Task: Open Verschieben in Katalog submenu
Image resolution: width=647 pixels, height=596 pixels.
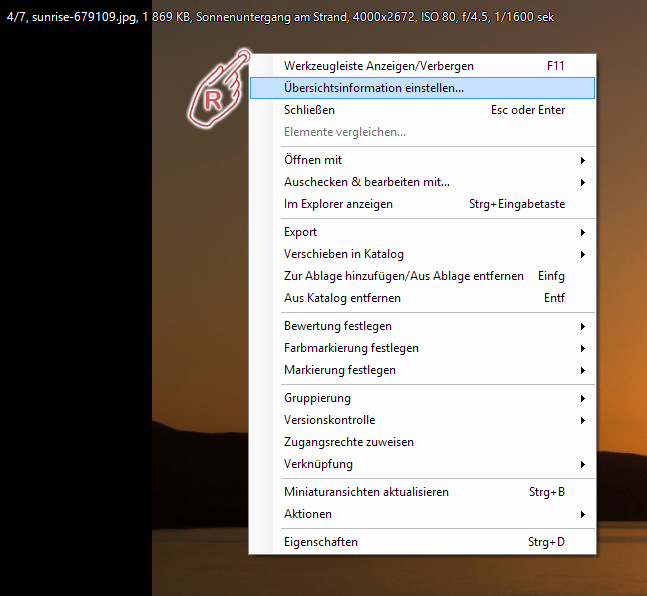Action: point(422,254)
